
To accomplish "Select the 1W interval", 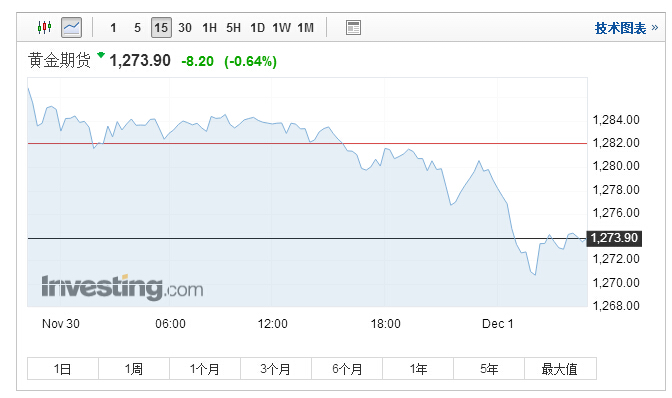I will click(281, 28).
